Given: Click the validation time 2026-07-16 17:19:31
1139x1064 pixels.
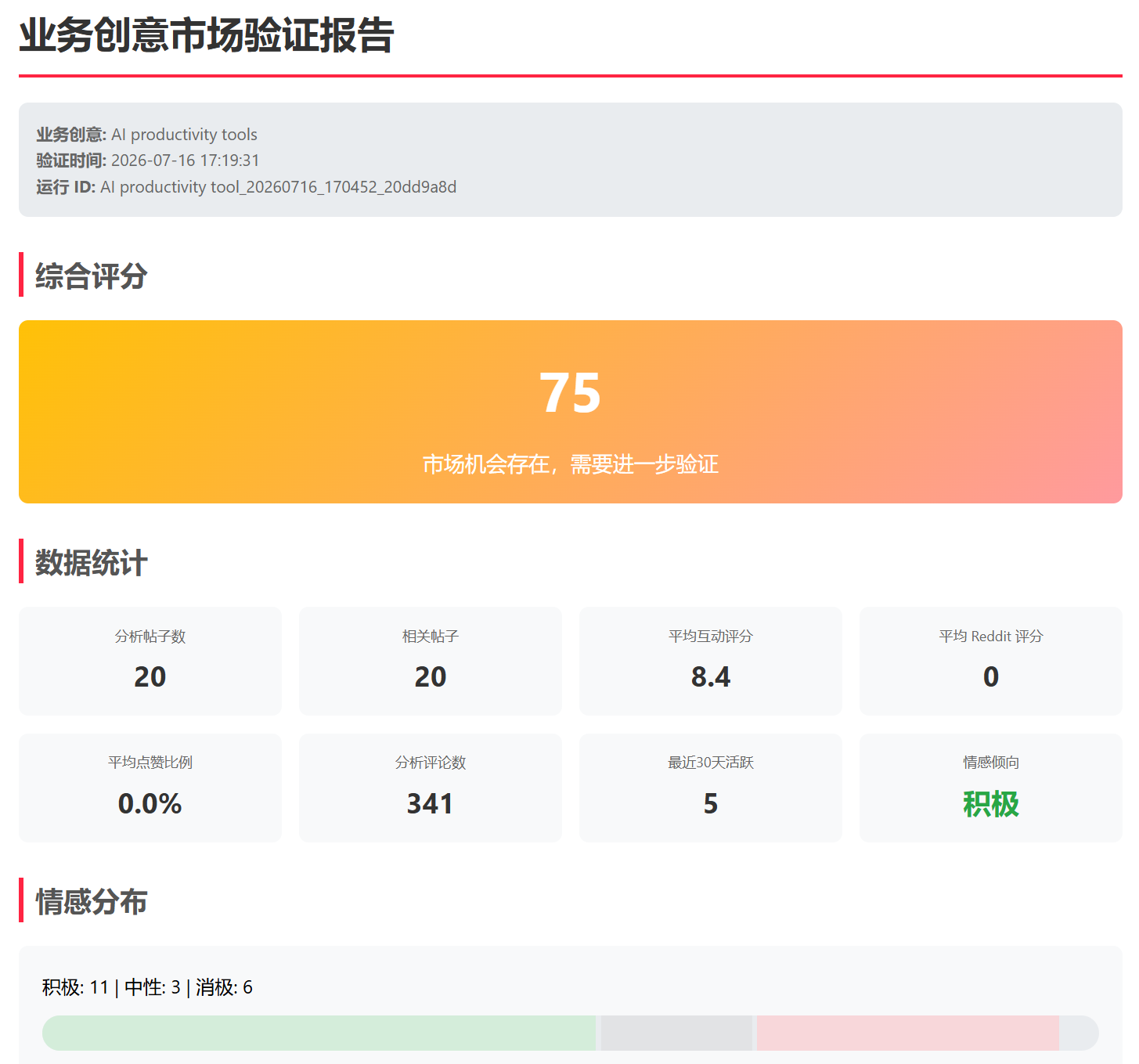Looking at the screenshot, I should pyautogui.click(x=185, y=161).
